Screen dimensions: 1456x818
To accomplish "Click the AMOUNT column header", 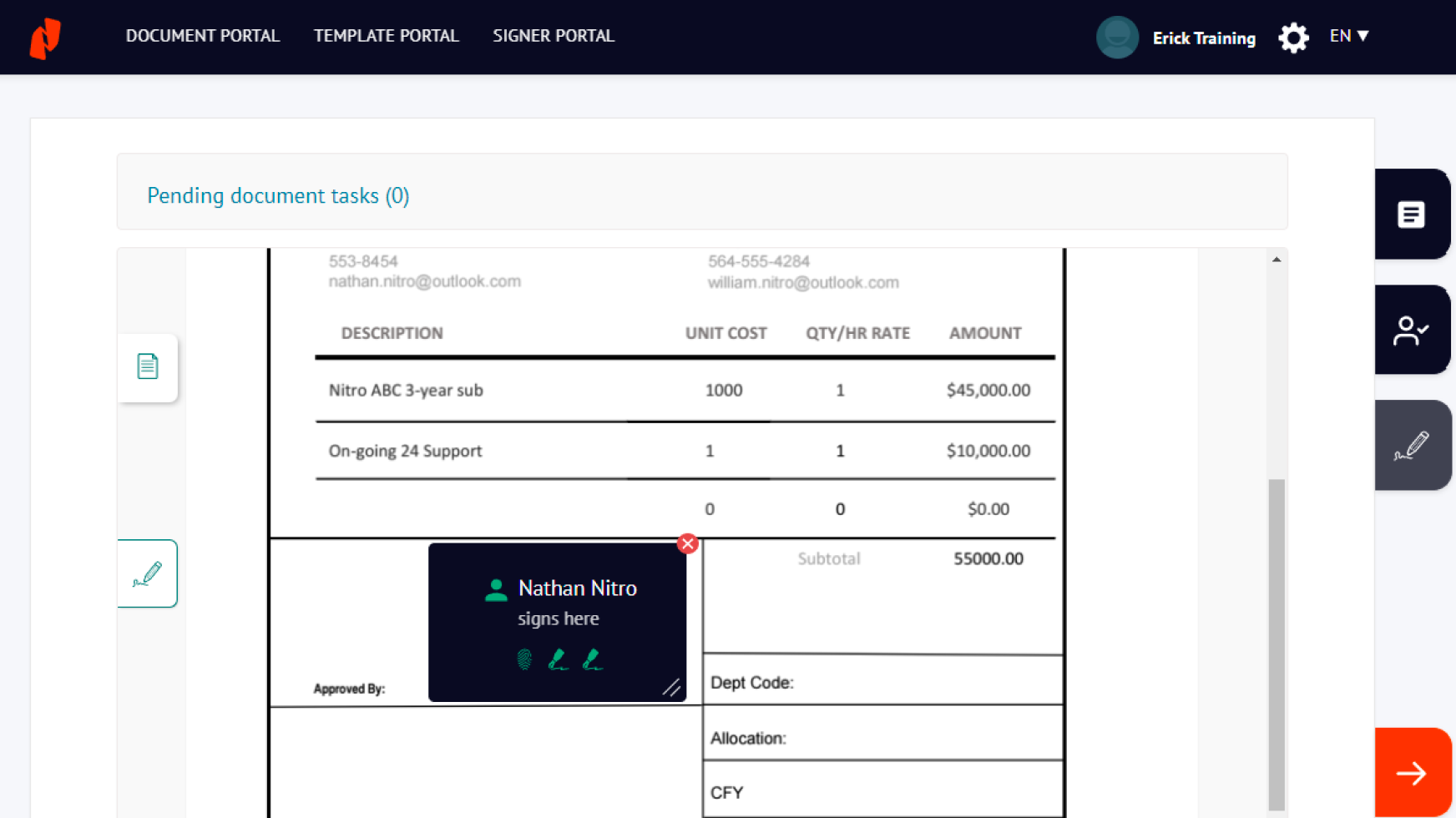I will coord(985,333).
